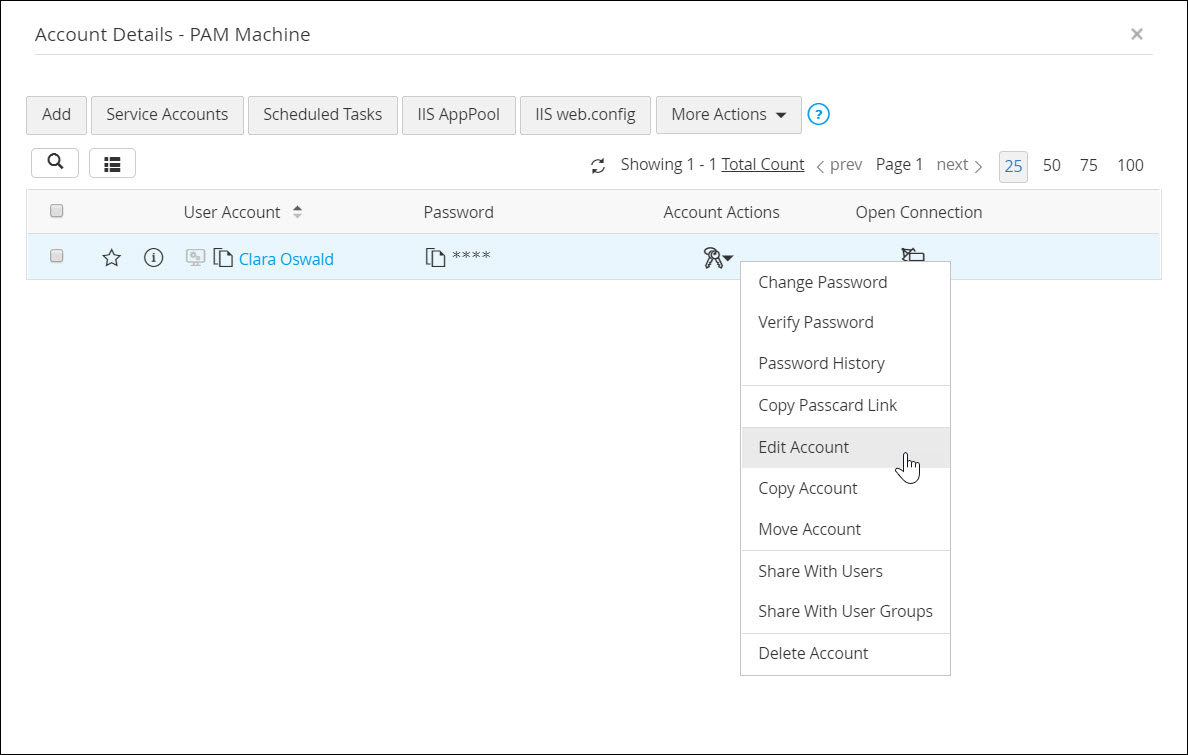
Task: Open the blue help question mark icon
Action: point(818,114)
